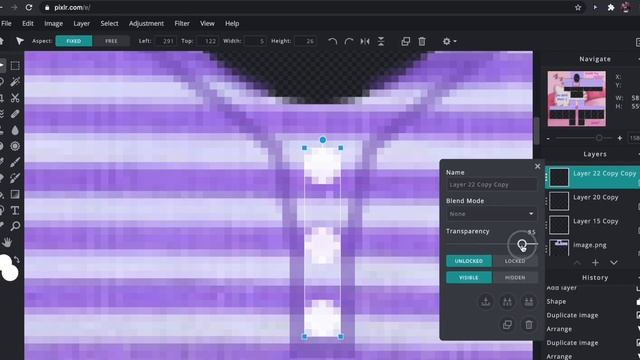
Task: Click the layer Name input field
Action: (491, 184)
